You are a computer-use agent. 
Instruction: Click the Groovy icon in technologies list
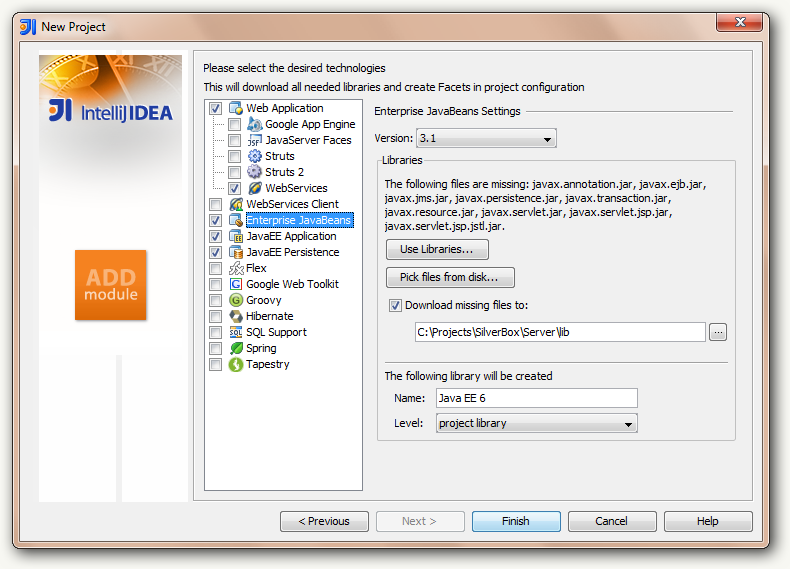236,300
